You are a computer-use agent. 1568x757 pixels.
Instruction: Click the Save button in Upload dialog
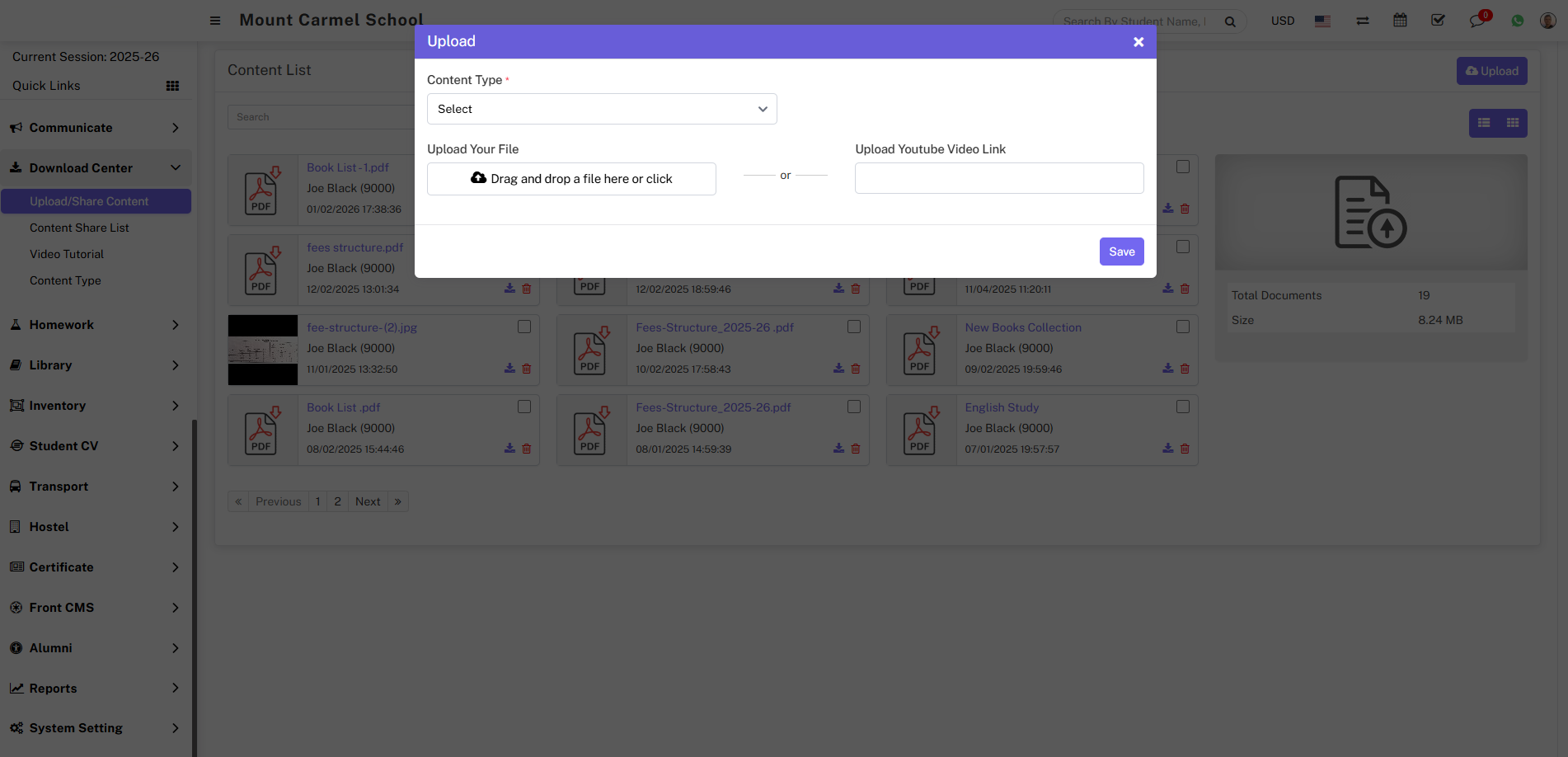tap(1121, 252)
